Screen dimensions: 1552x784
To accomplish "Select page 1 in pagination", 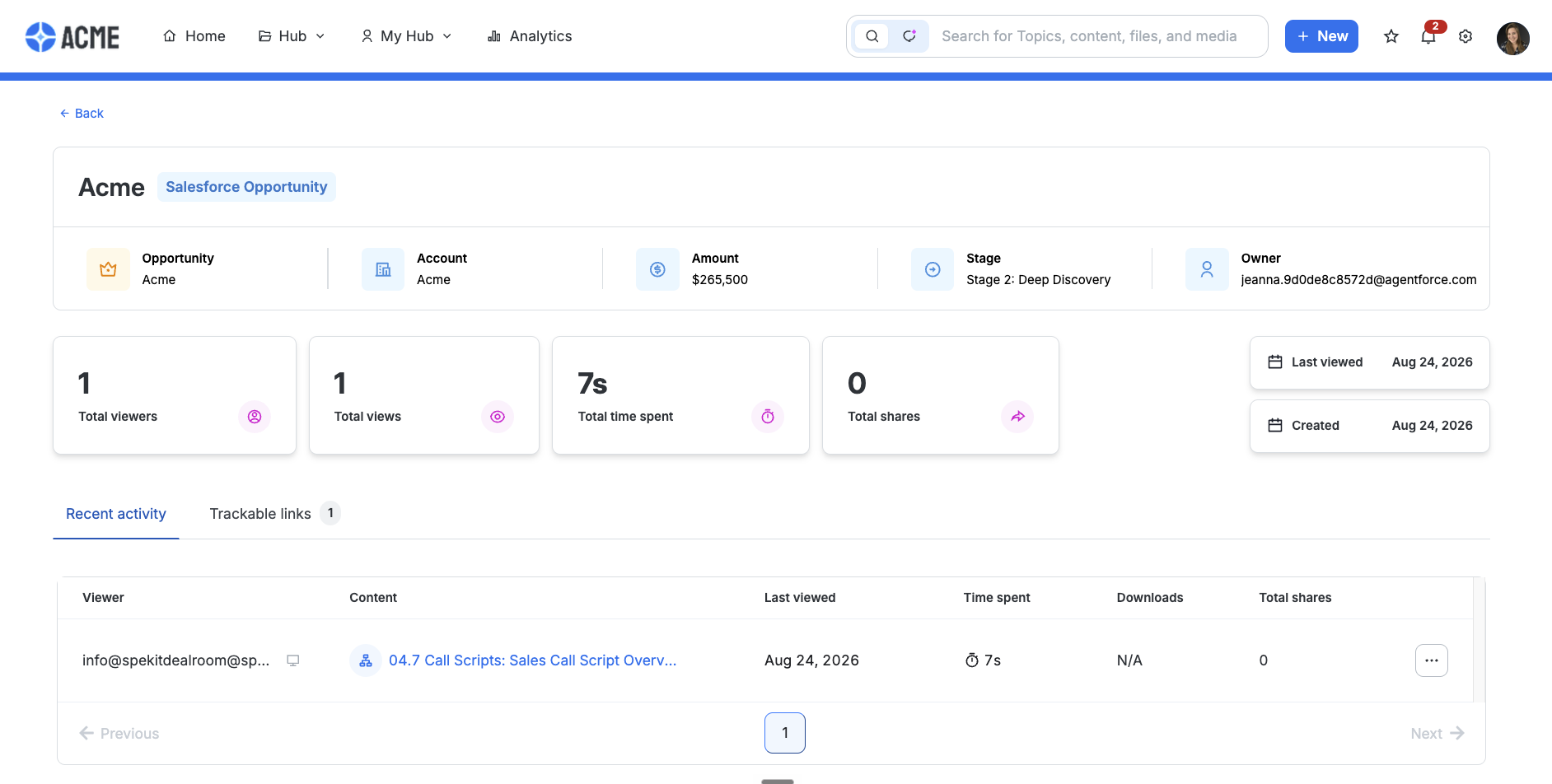I will pyautogui.click(x=785, y=733).
